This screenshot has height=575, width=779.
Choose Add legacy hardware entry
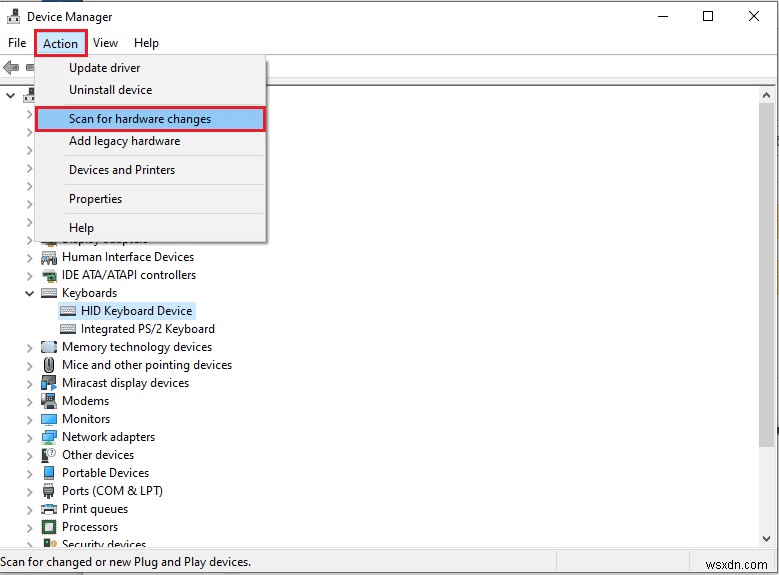[x=150, y=141]
